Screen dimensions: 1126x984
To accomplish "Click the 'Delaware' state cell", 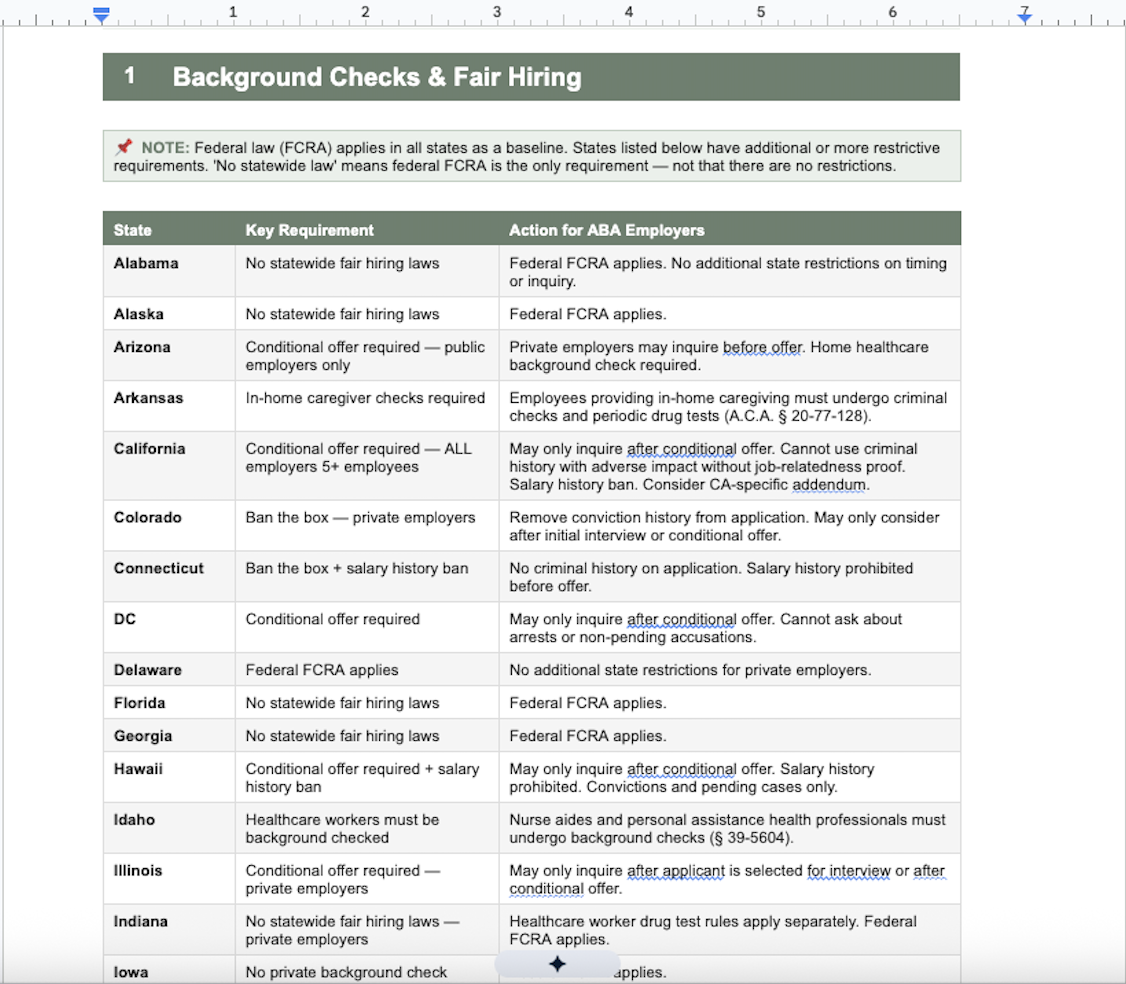I will point(169,669).
